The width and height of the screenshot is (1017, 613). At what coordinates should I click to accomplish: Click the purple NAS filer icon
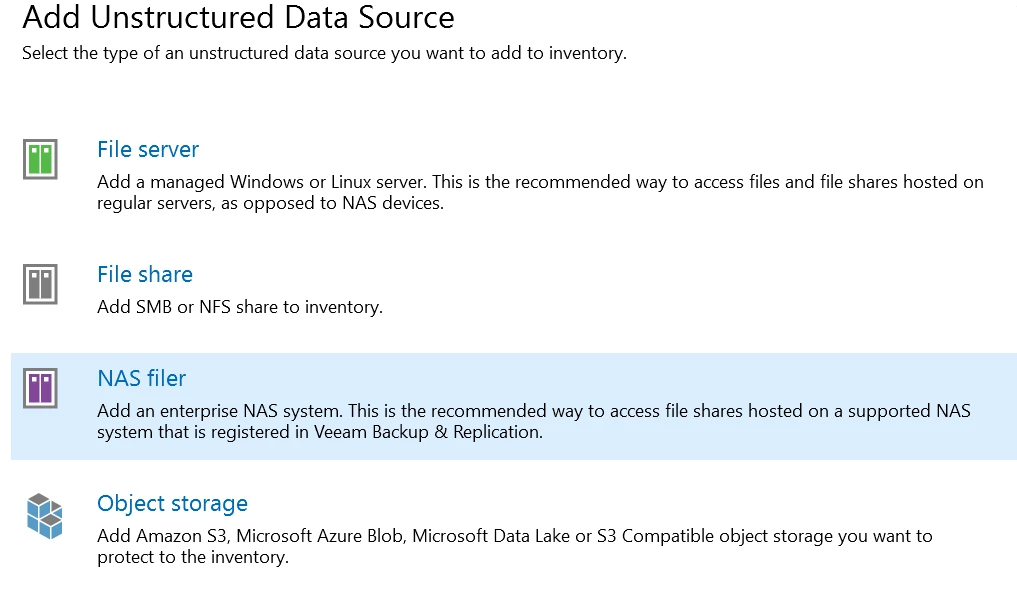click(x=40, y=388)
